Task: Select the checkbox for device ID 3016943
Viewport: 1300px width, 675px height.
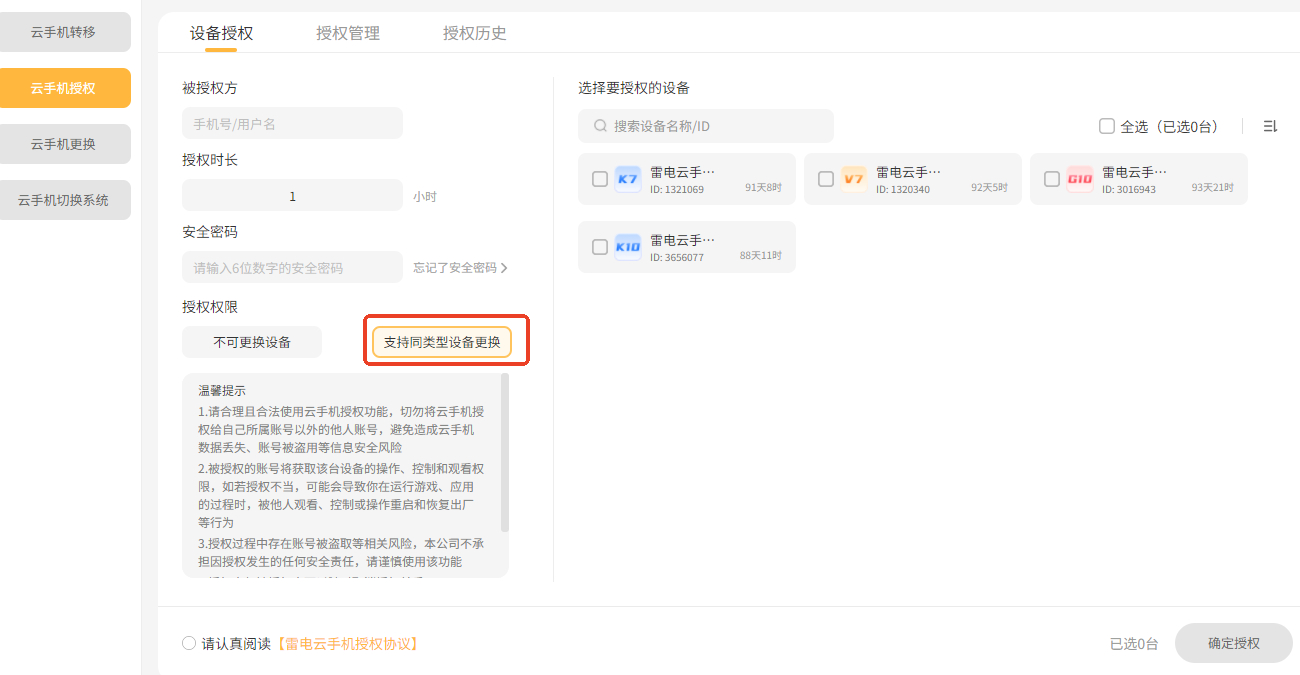Action: [1052, 179]
